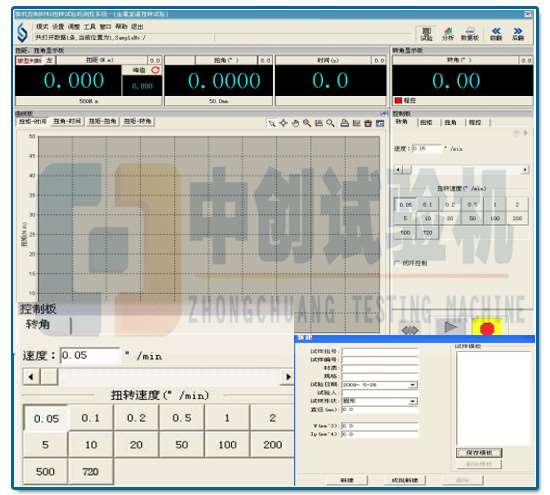Click the red stop button on yellow background

coord(487,328)
